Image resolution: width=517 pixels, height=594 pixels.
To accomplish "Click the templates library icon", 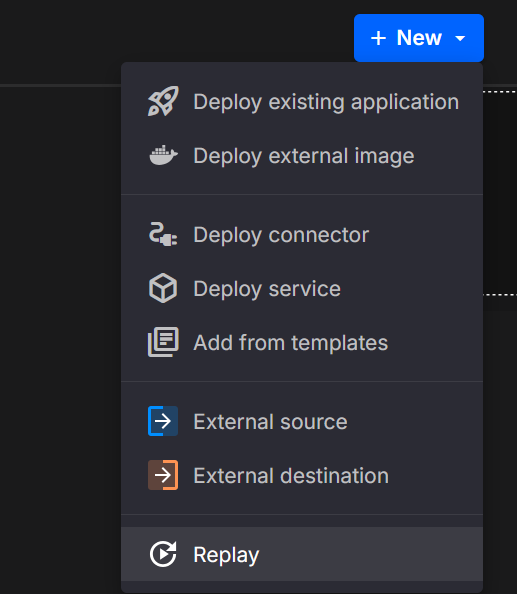I will (163, 342).
